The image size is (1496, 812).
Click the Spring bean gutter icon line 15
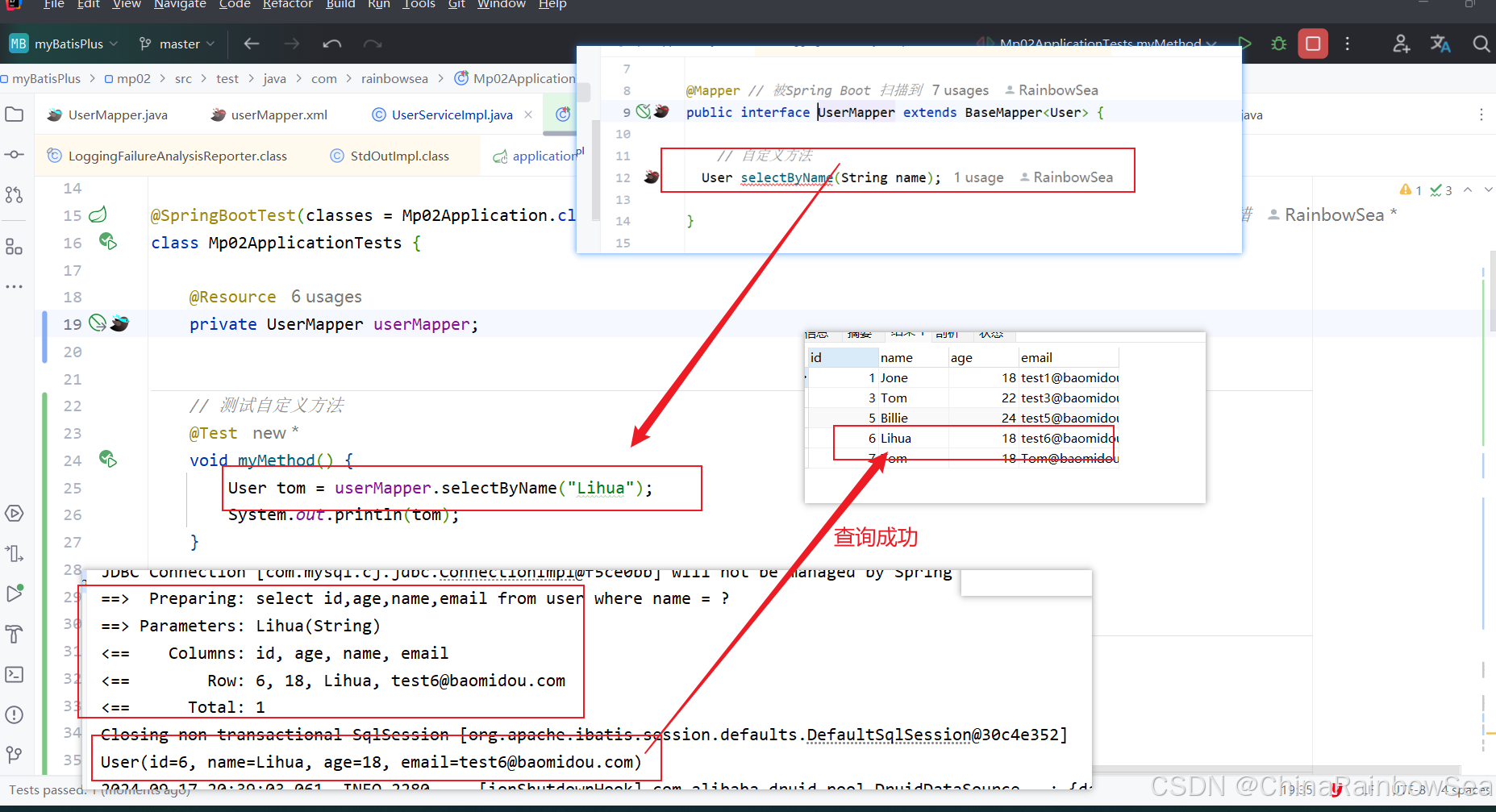[x=98, y=214]
